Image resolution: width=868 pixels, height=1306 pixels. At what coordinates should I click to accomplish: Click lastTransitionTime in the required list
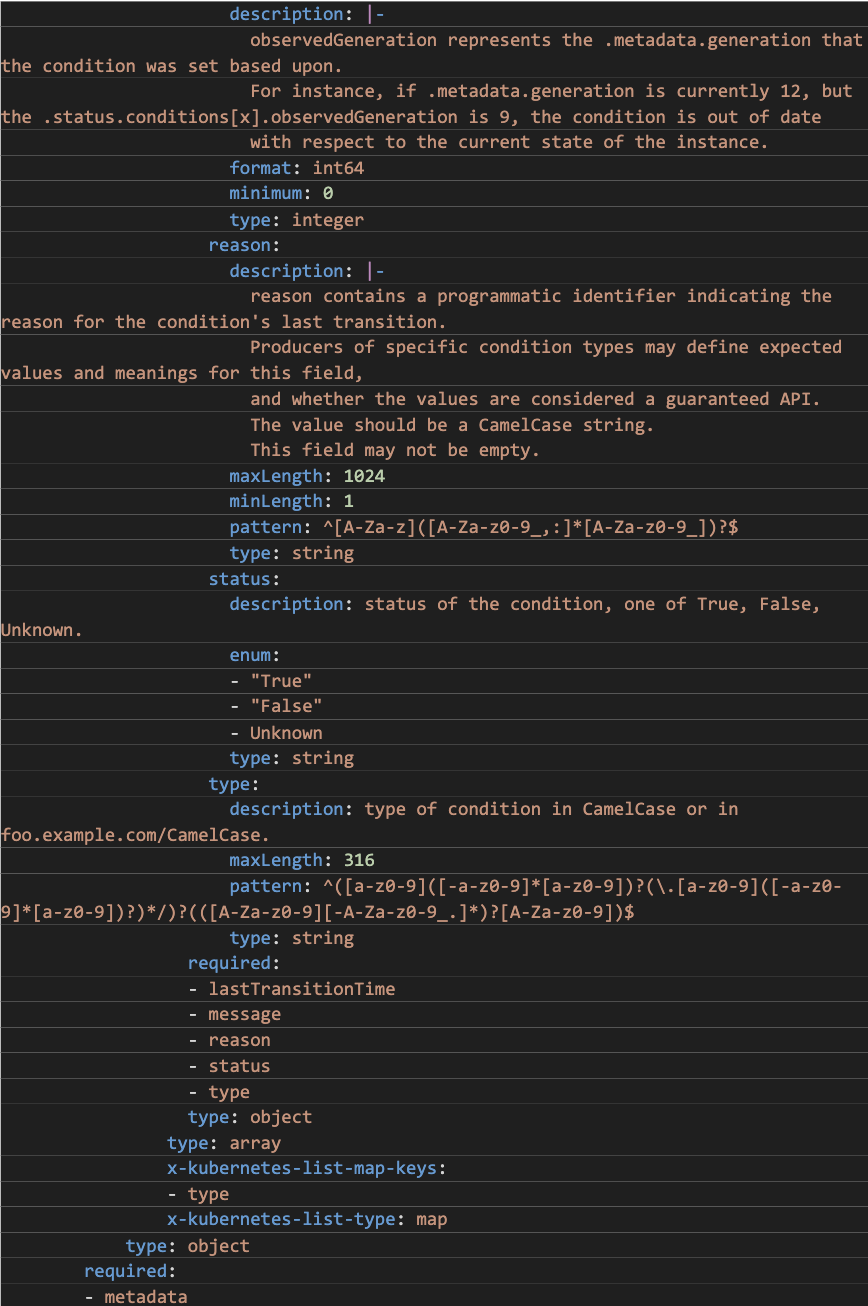[301, 989]
